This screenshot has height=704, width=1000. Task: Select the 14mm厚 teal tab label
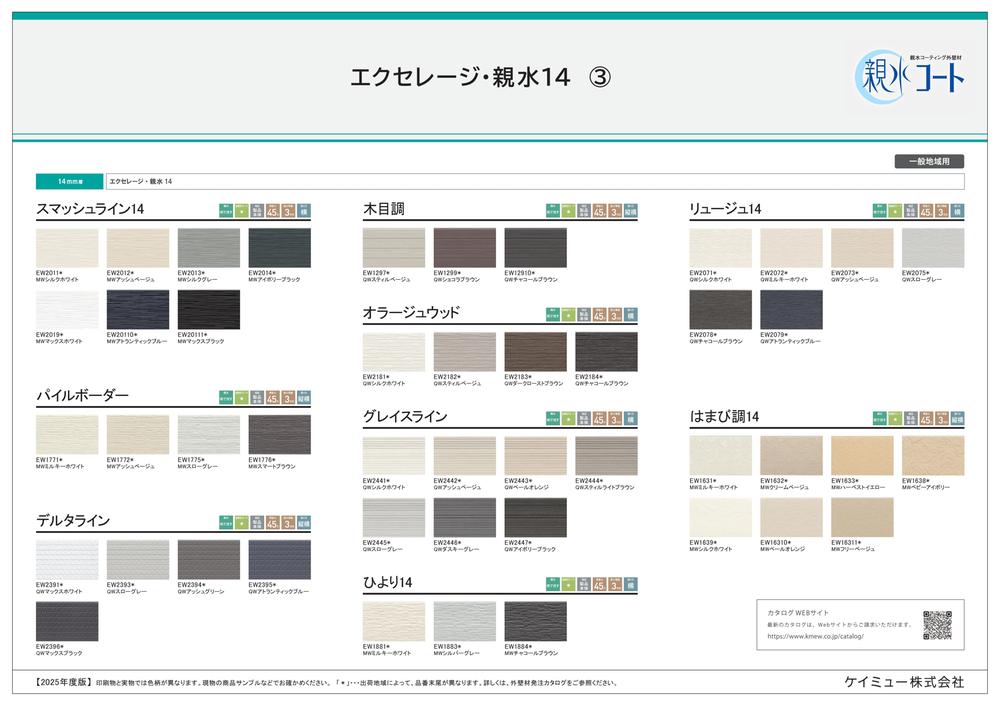tap(69, 182)
